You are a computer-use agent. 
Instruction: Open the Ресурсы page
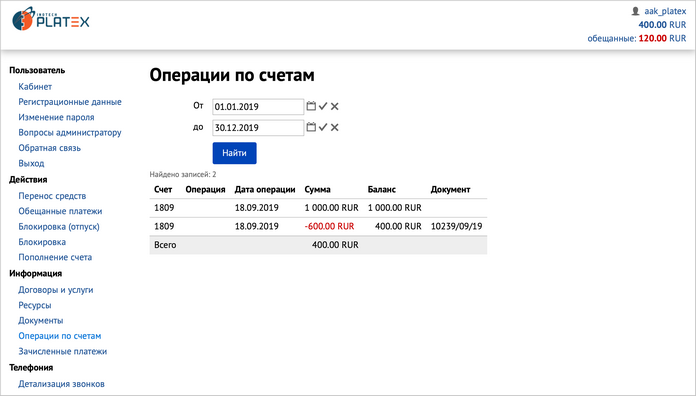point(35,305)
